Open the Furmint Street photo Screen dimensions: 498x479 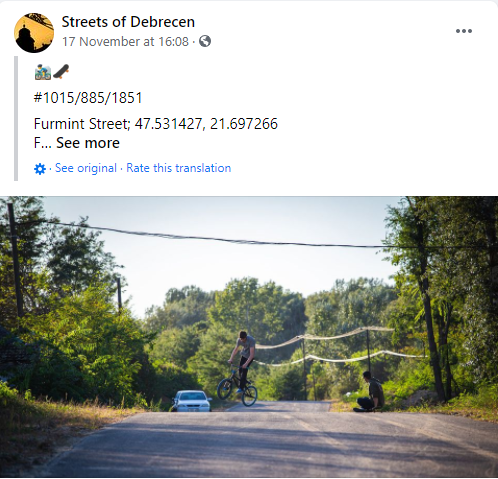tap(249, 337)
